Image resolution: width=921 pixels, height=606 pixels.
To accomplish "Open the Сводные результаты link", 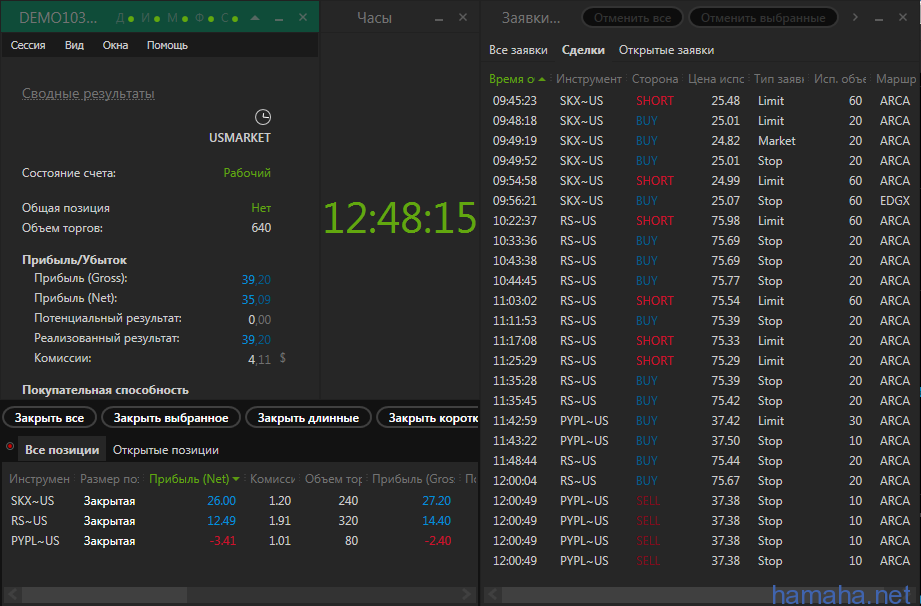I will tap(88, 93).
